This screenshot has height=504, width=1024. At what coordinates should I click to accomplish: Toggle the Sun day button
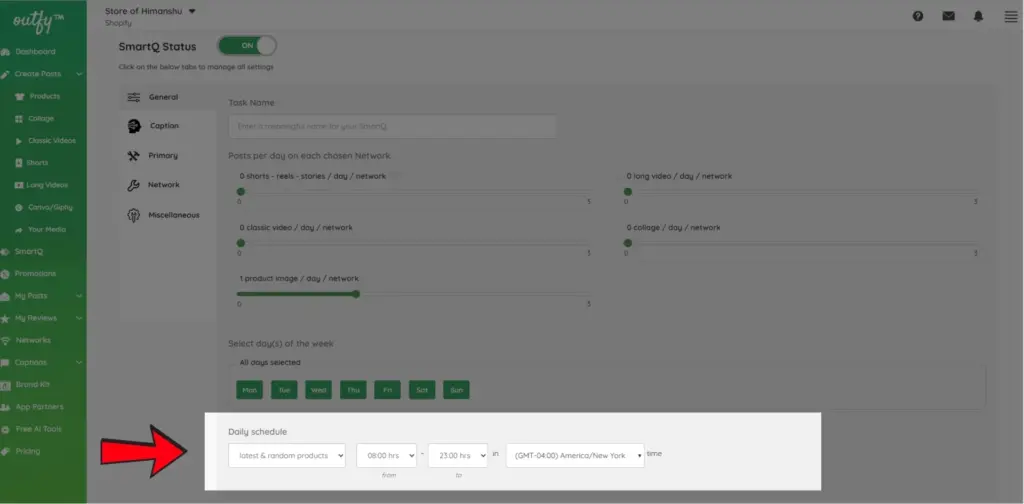tap(455, 390)
